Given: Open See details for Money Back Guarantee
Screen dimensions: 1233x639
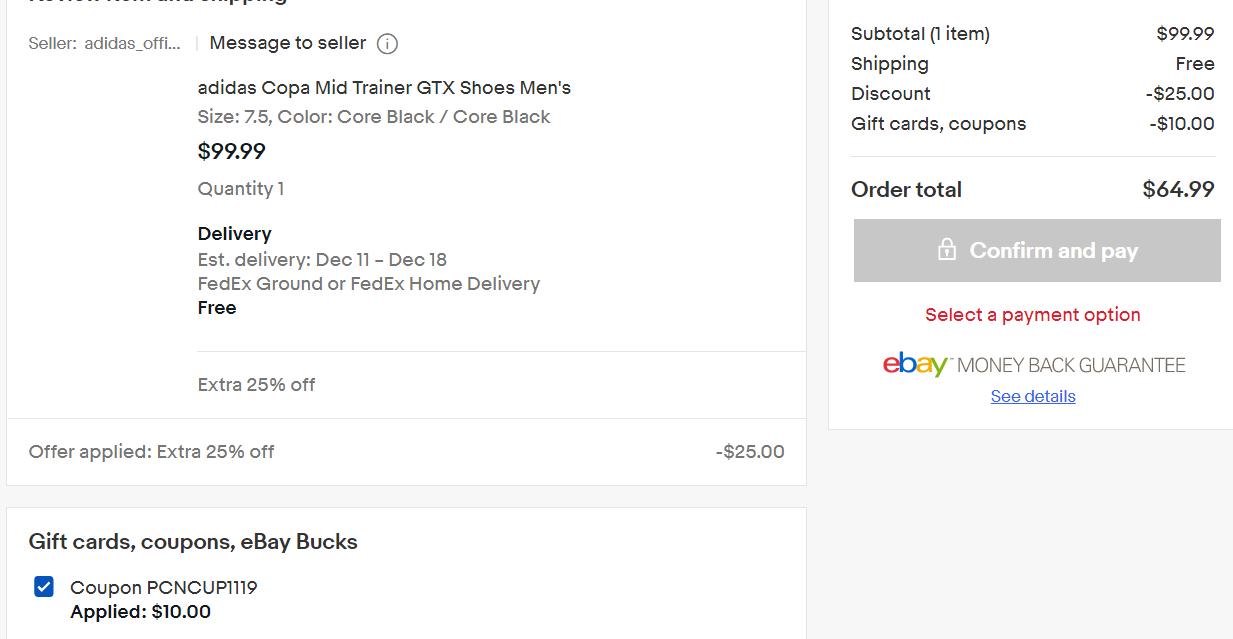Looking at the screenshot, I should tap(1033, 397).
